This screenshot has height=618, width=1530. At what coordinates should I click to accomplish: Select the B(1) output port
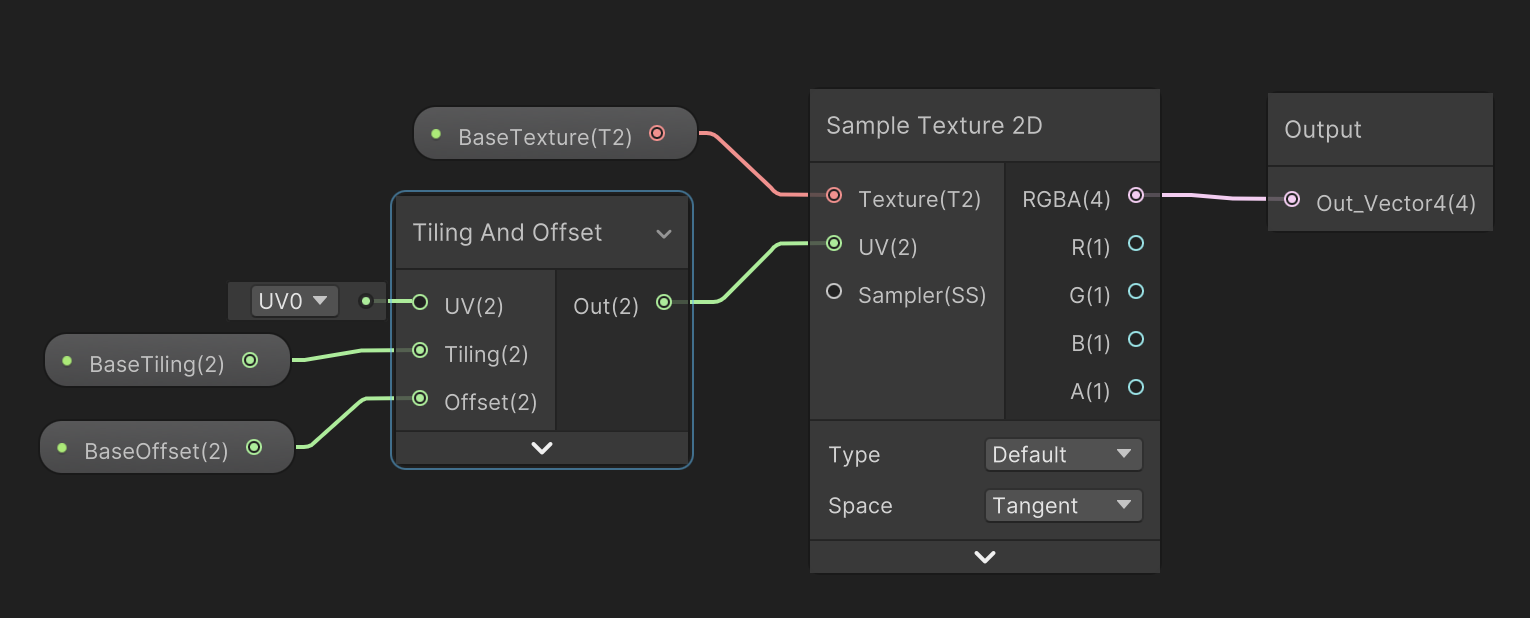click(x=1135, y=339)
